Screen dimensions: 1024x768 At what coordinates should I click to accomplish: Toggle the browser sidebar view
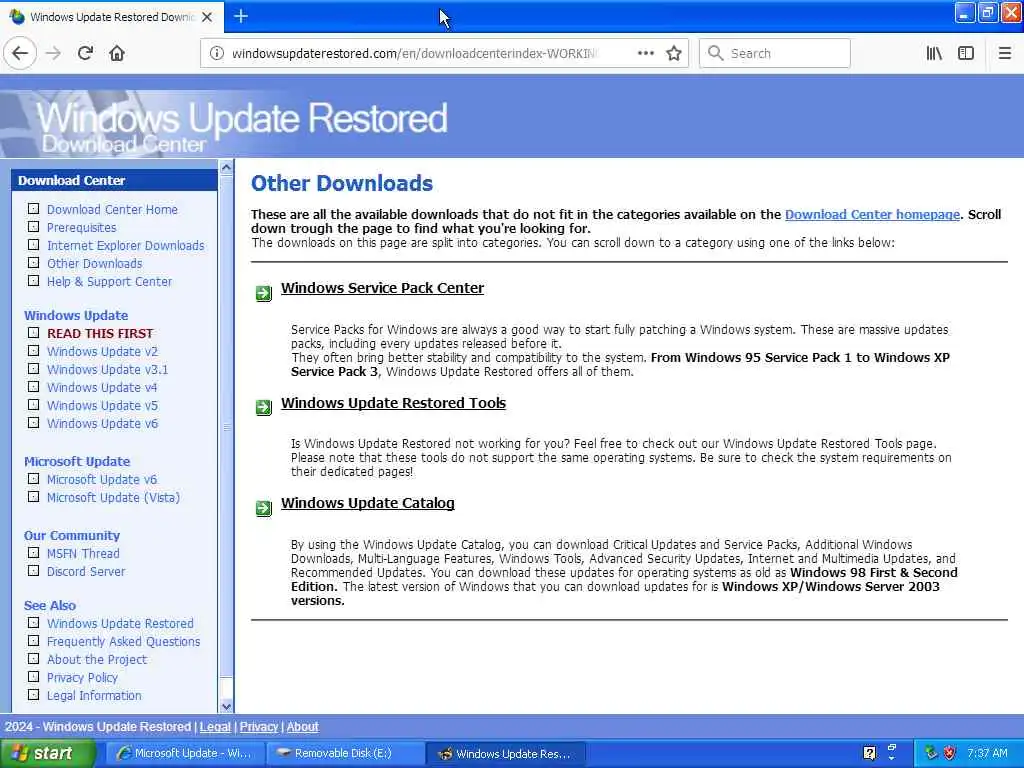point(966,53)
